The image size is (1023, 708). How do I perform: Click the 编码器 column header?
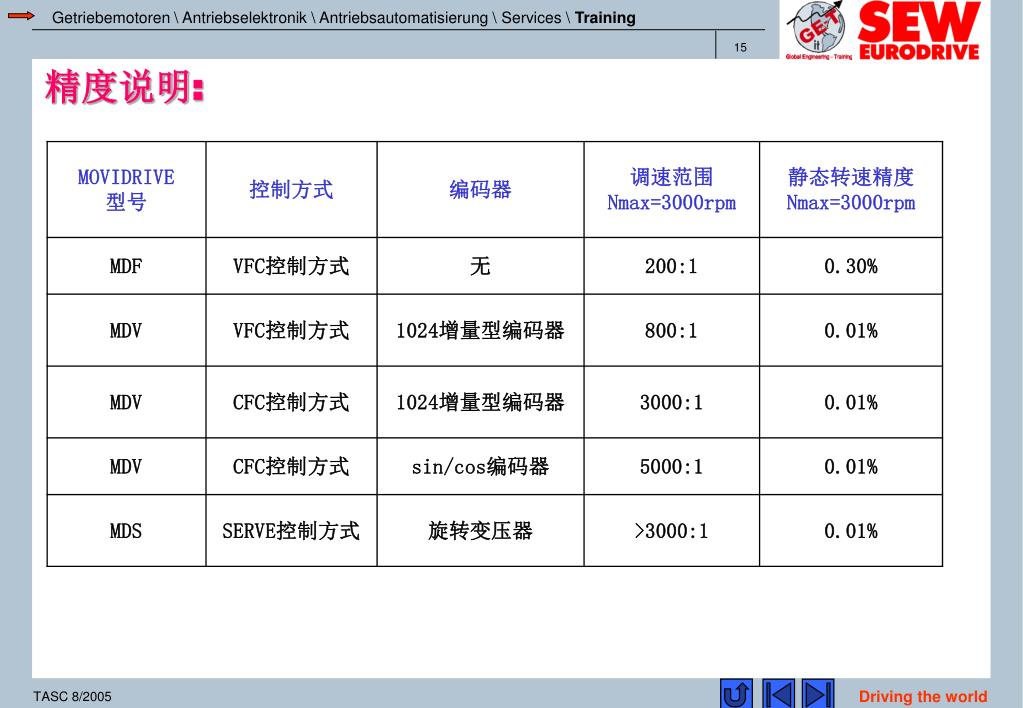click(480, 189)
